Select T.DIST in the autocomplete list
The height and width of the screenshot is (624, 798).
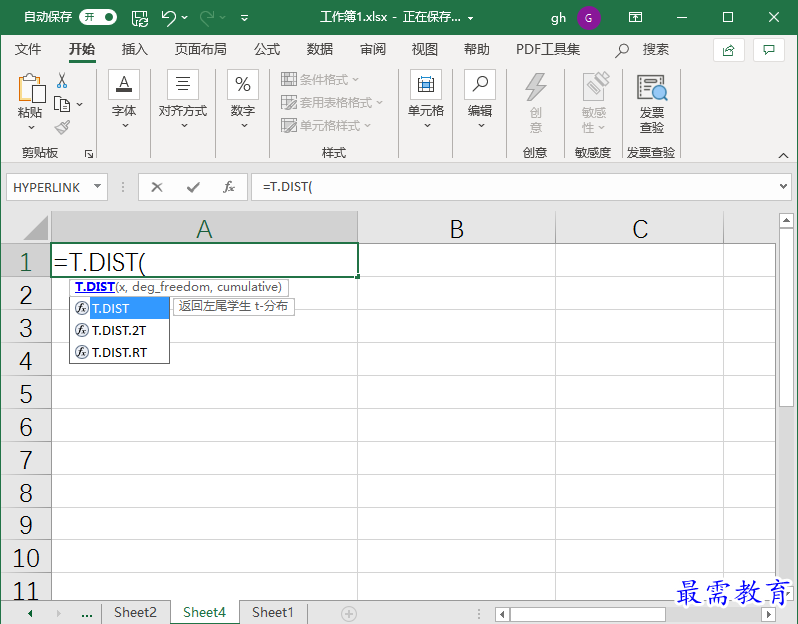coord(120,308)
